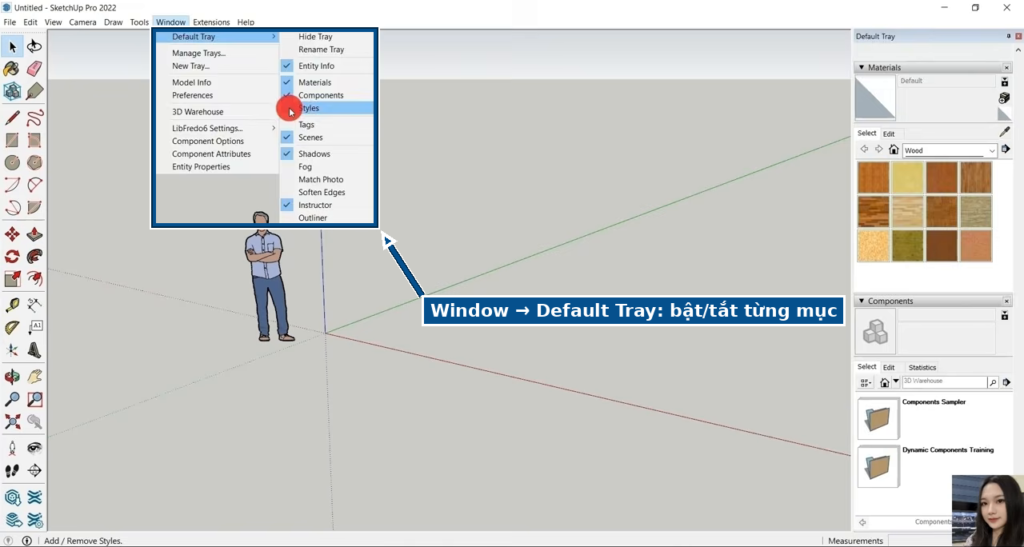The image size is (1024, 547).
Task: Choose the pink Eraser tool
Action: point(35,69)
